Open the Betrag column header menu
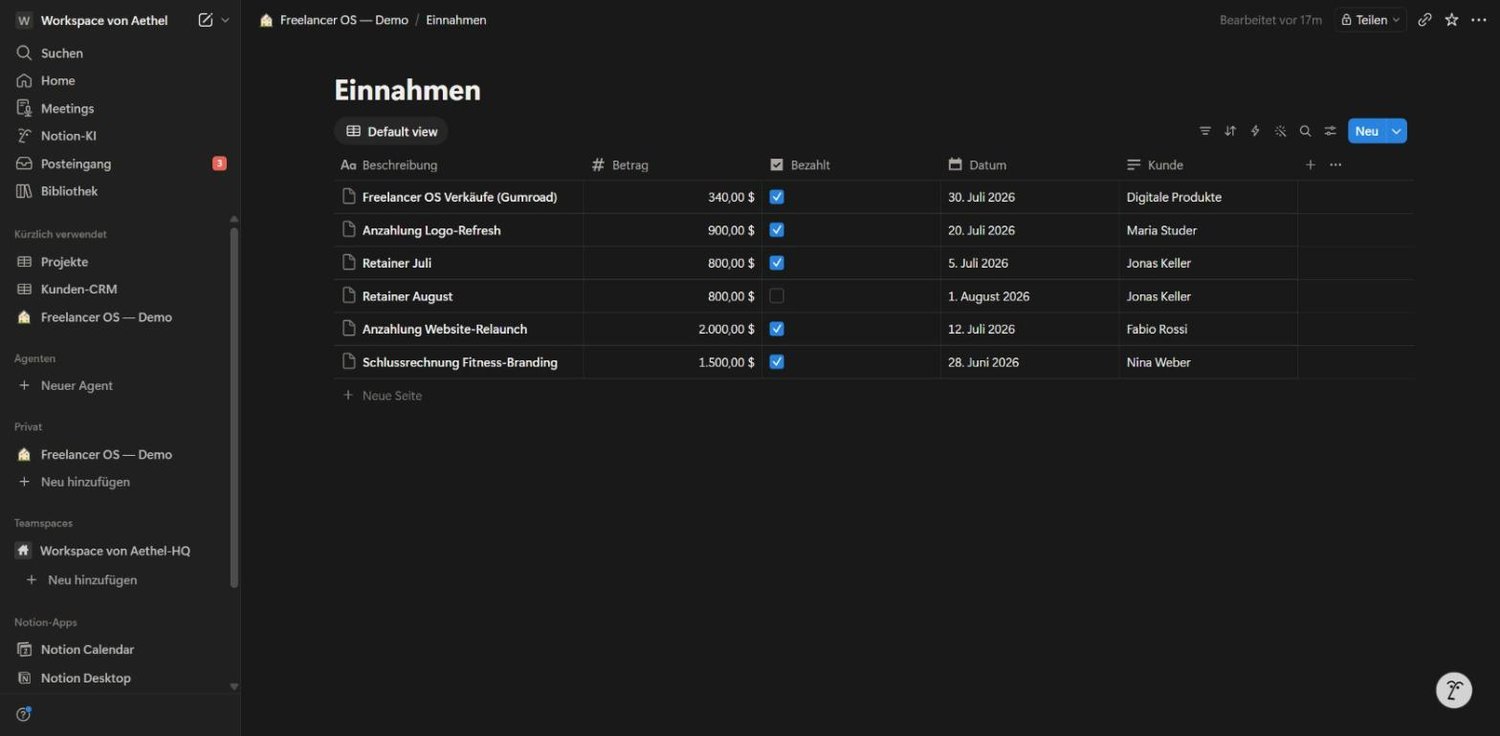The height and width of the screenshot is (736, 1500). click(x=673, y=165)
